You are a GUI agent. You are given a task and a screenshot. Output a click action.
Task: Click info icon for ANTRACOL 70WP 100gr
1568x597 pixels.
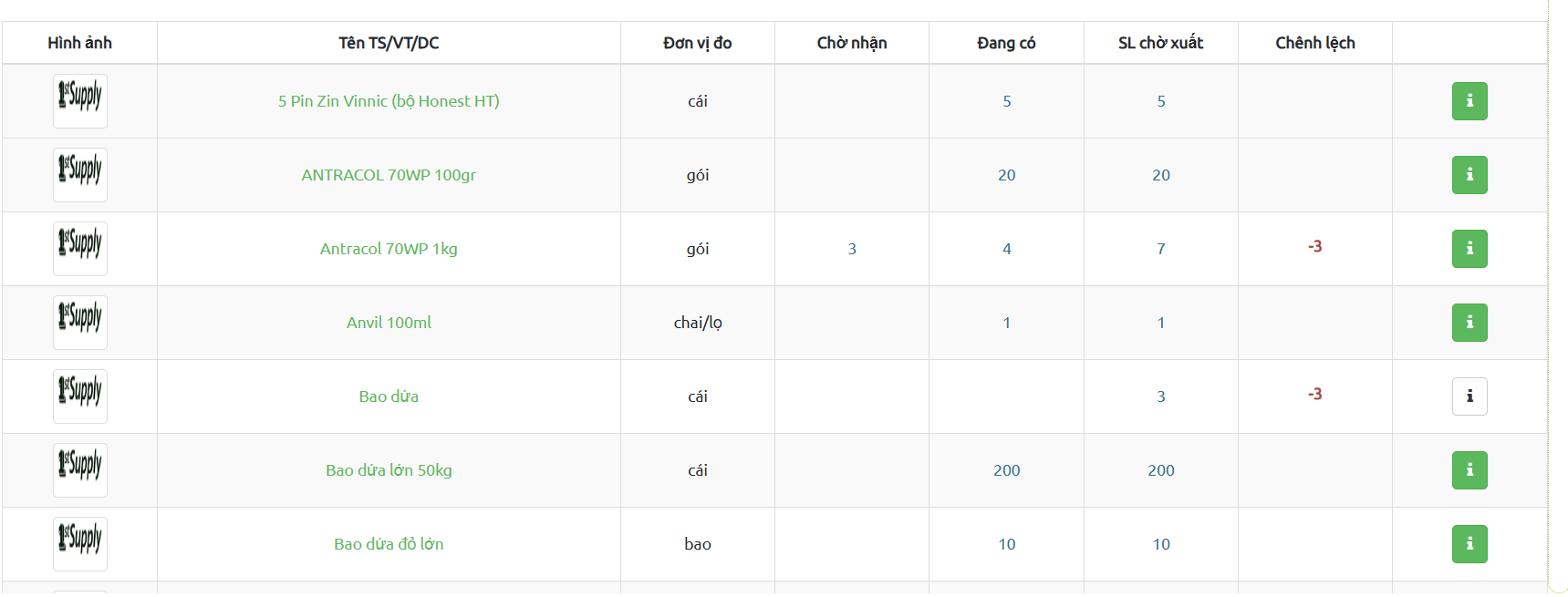pyautogui.click(x=1469, y=175)
